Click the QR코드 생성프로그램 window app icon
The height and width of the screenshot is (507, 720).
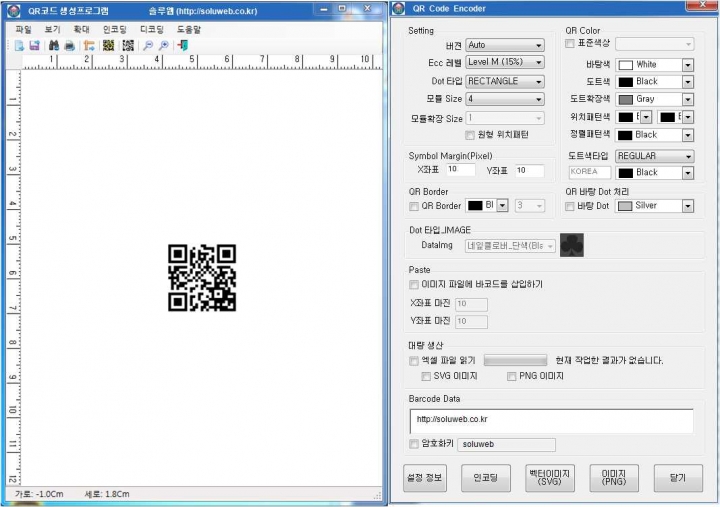click(14, 11)
